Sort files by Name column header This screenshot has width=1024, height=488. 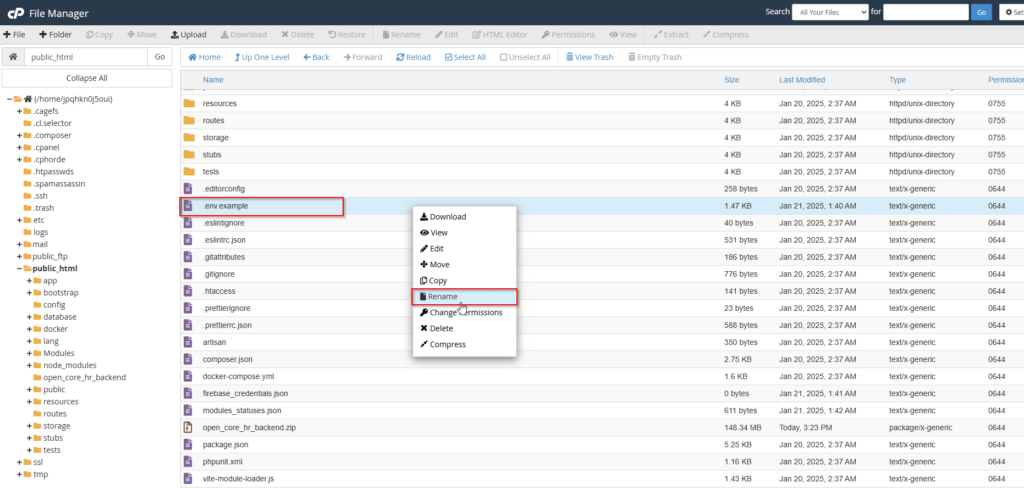[x=213, y=80]
